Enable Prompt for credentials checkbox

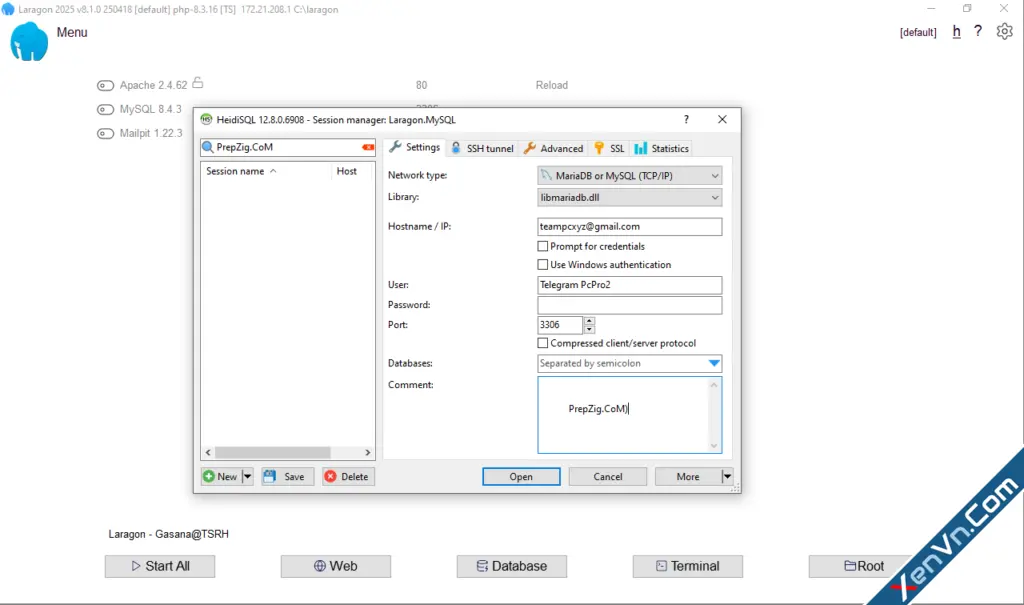click(x=543, y=246)
